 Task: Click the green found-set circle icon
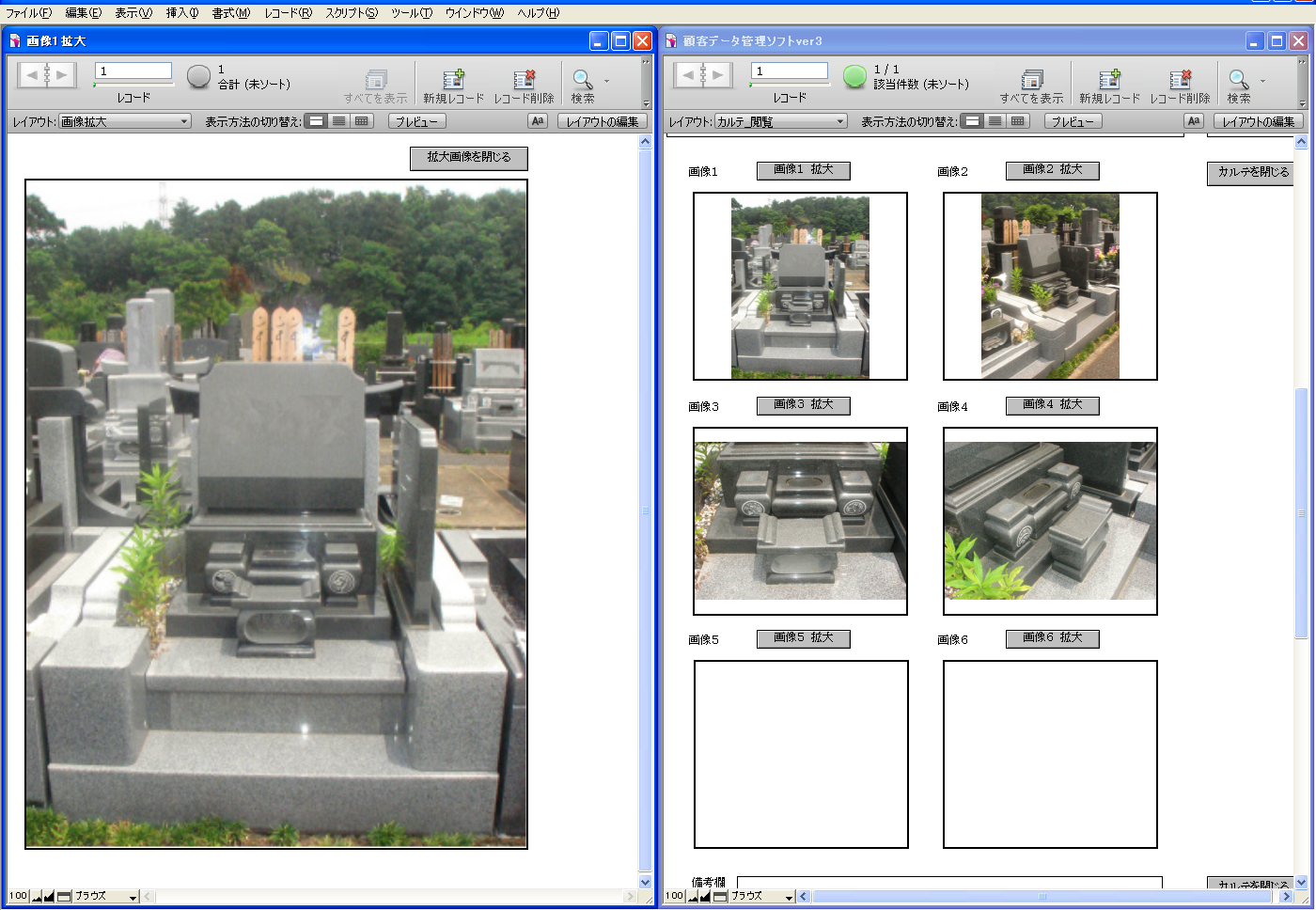(x=854, y=76)
